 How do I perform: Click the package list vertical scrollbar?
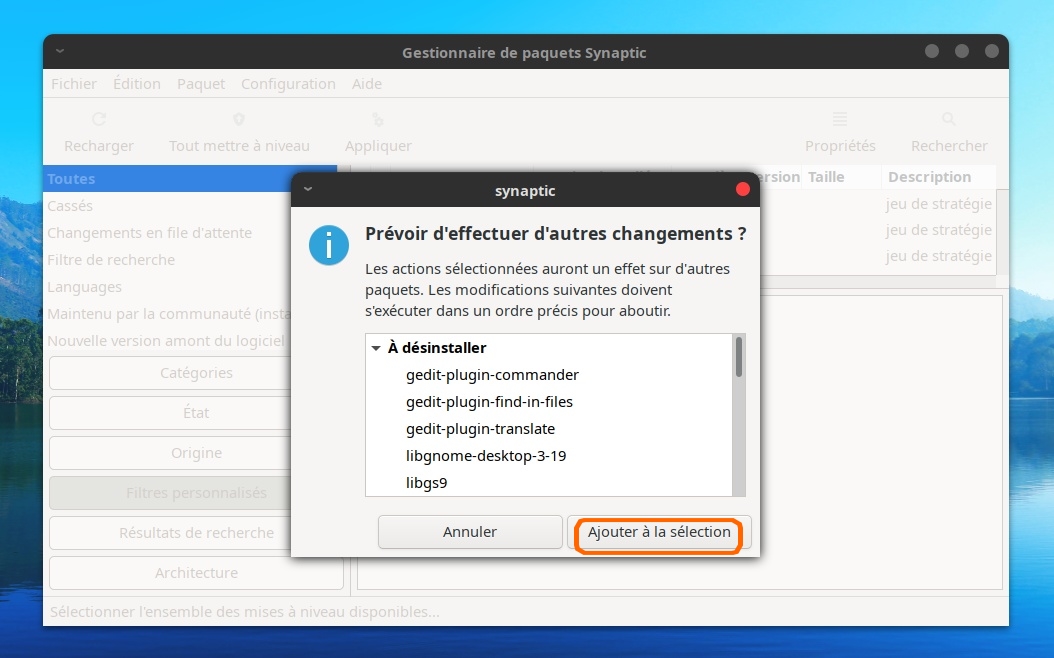point(739,357)
